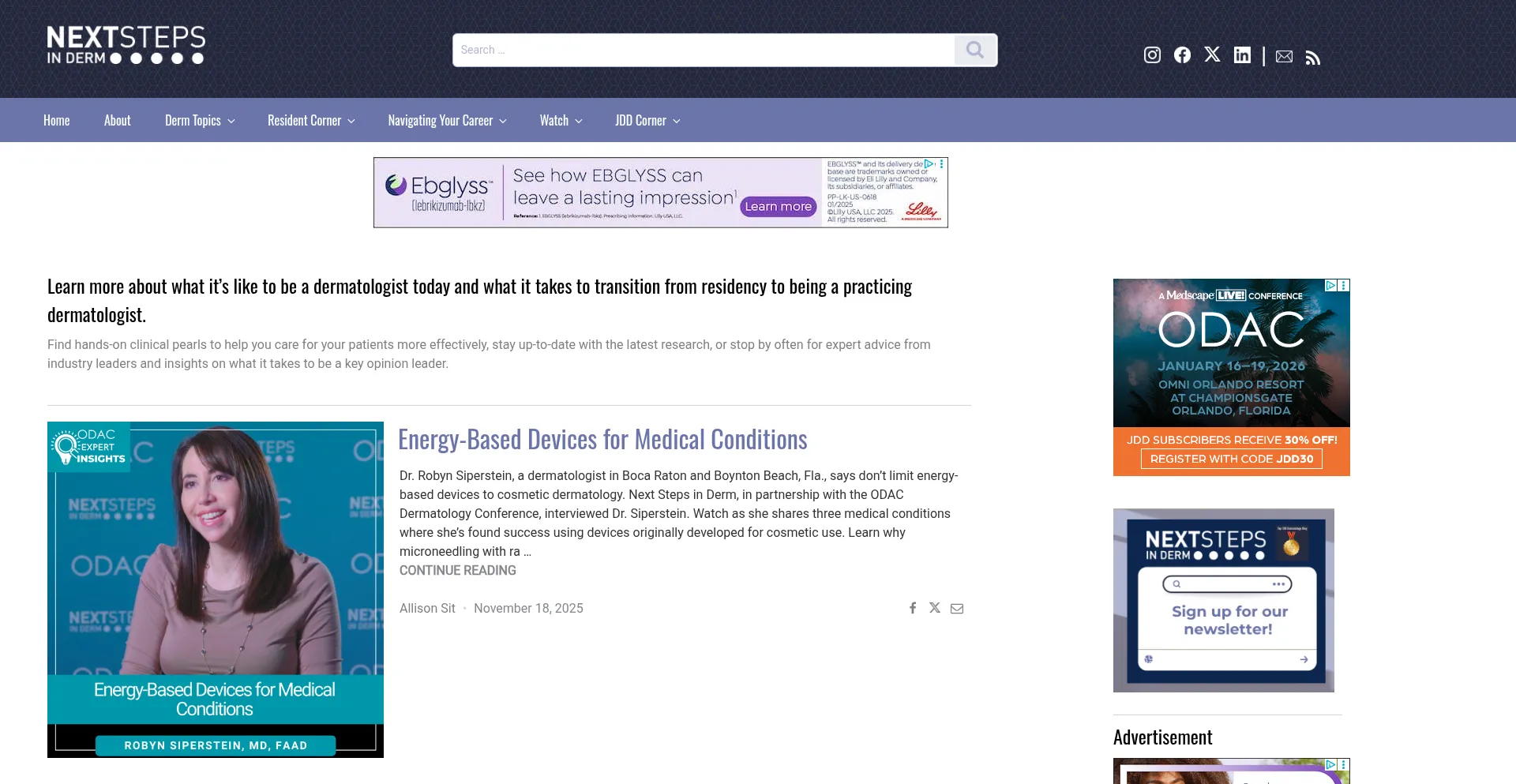
Task: Open the LinkedIn icon in header
Action: (1242, 55)
